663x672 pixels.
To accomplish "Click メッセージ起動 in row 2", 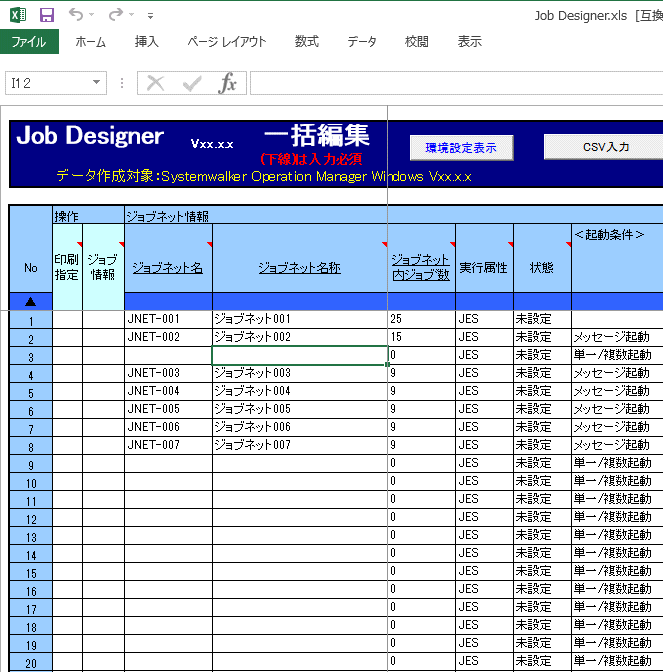I will (x=617, y=337).
